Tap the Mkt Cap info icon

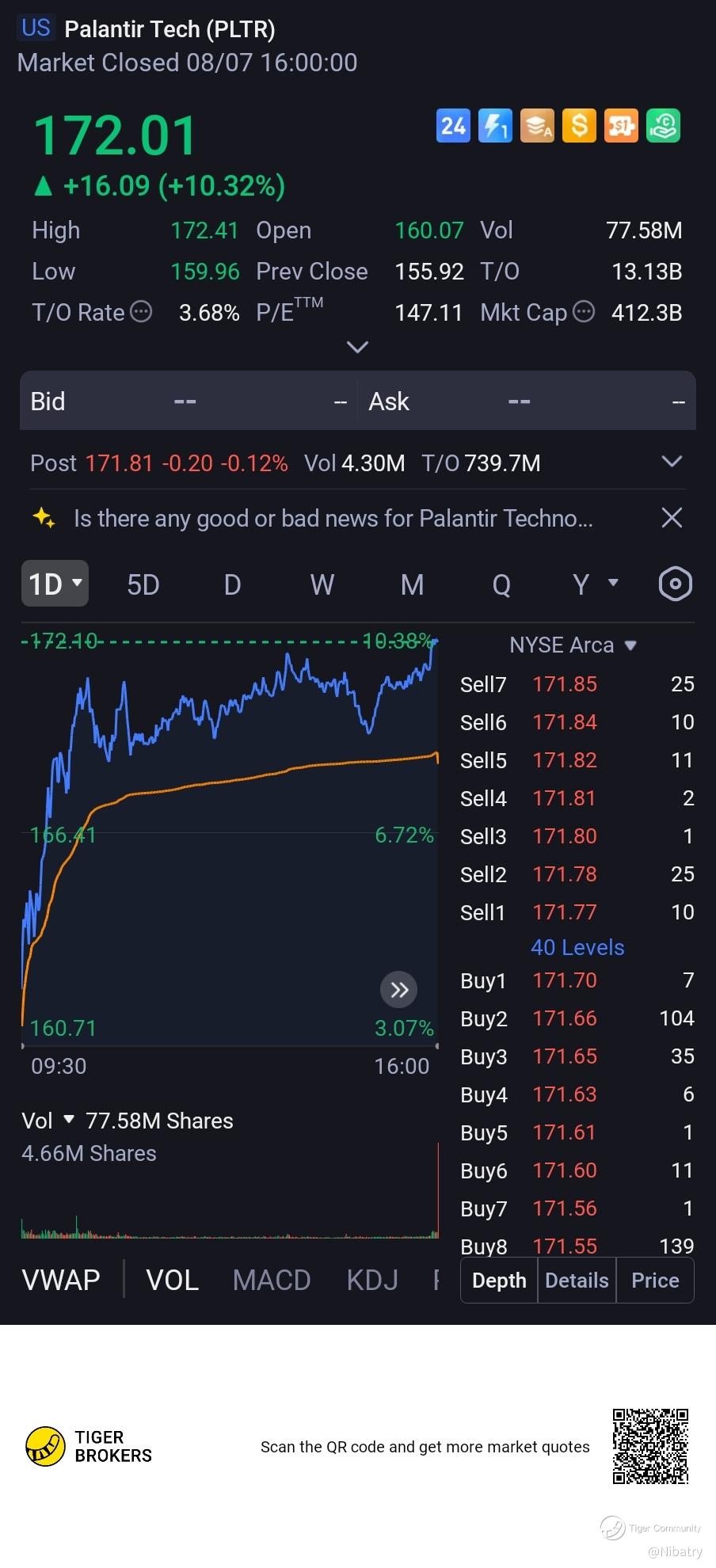(584, 312)
